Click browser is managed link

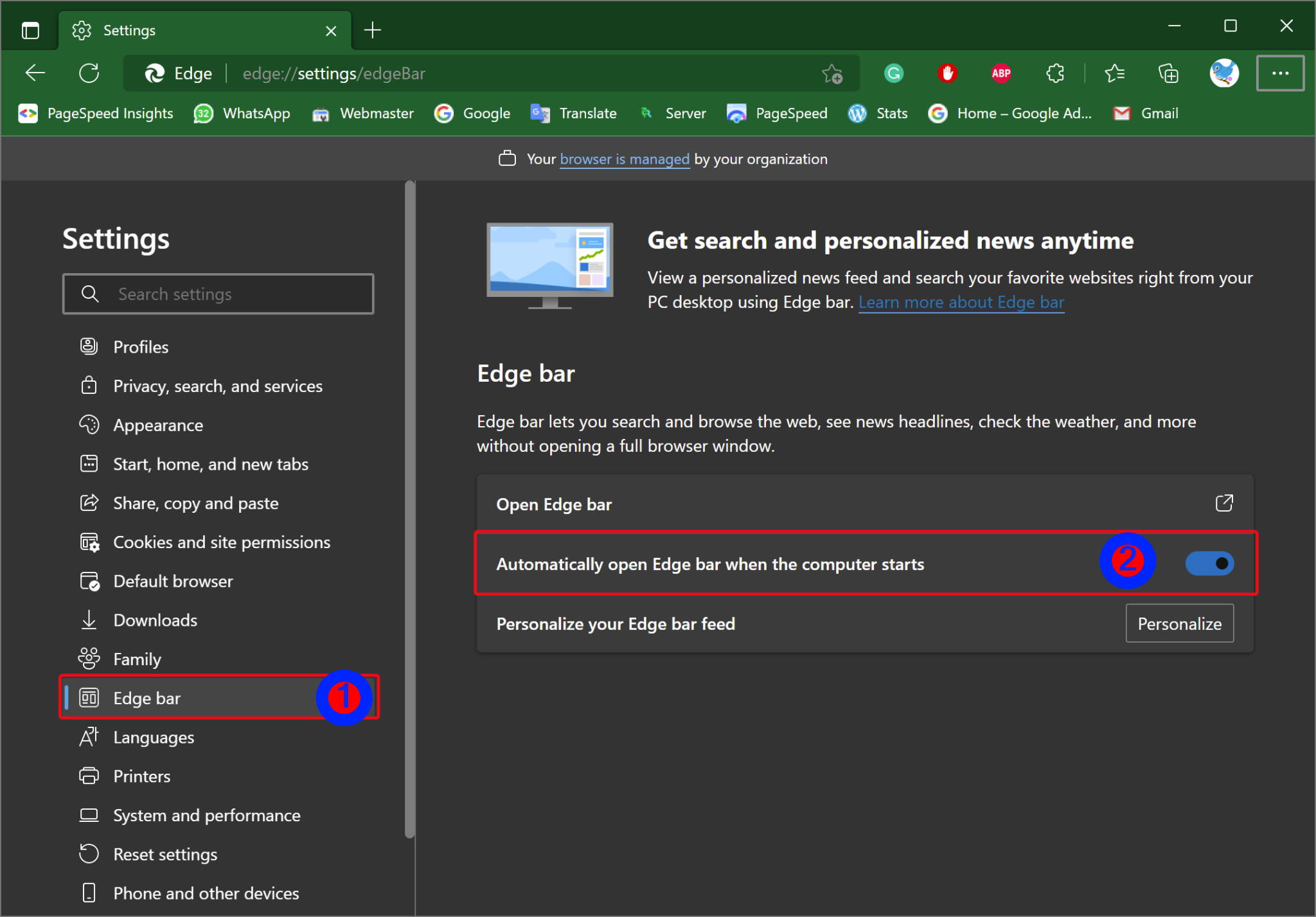625,159
